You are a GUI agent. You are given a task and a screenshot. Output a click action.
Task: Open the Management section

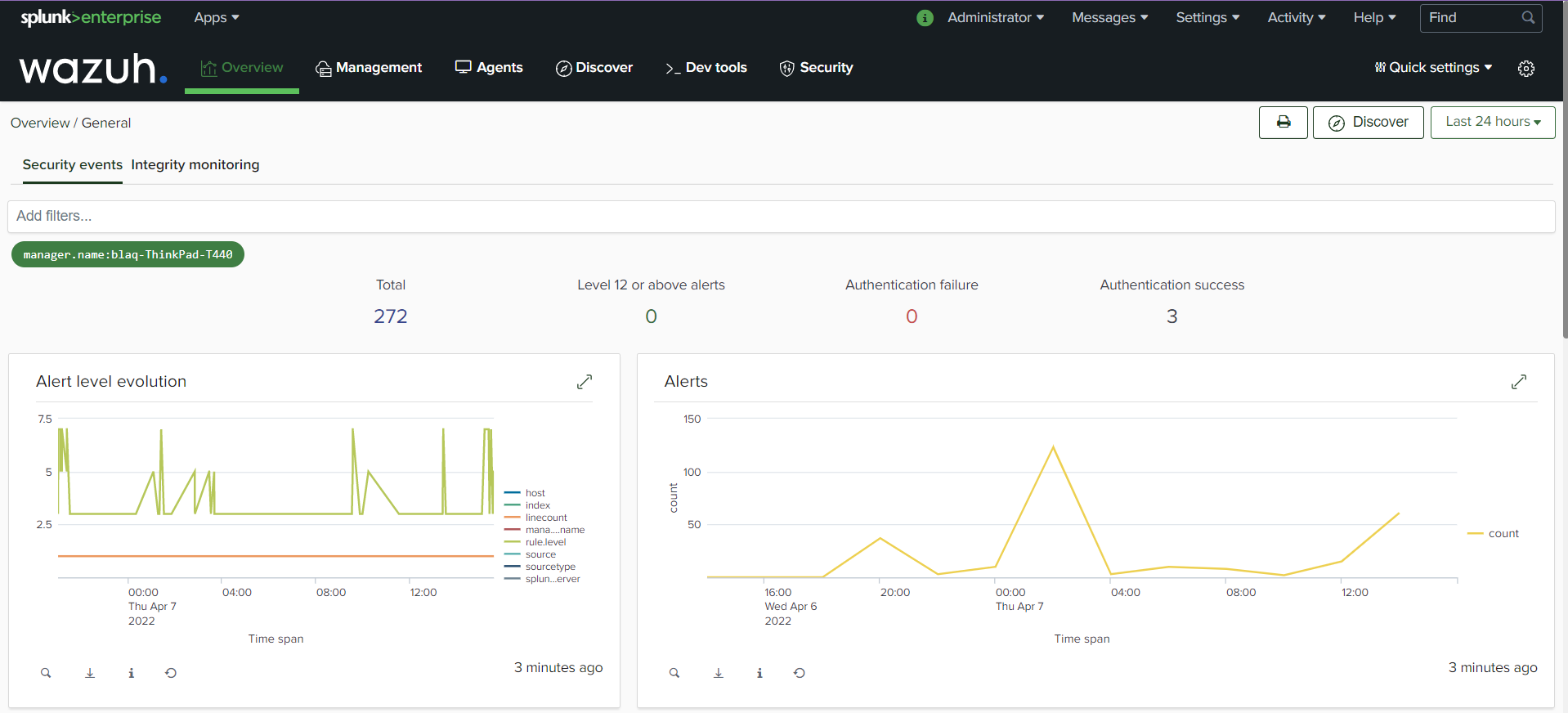click(369, 68)
